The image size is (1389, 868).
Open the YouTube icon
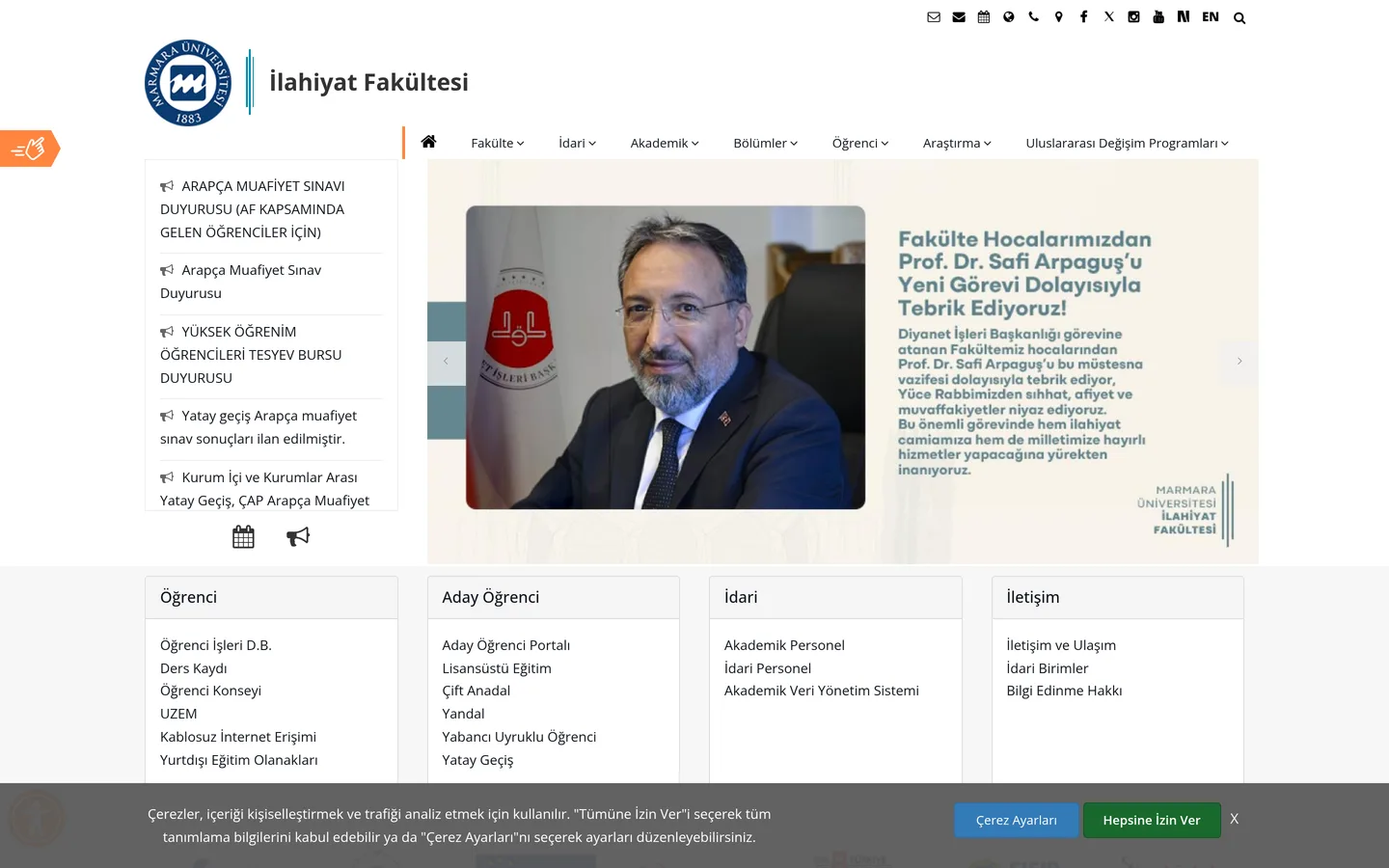point(1158,17)
